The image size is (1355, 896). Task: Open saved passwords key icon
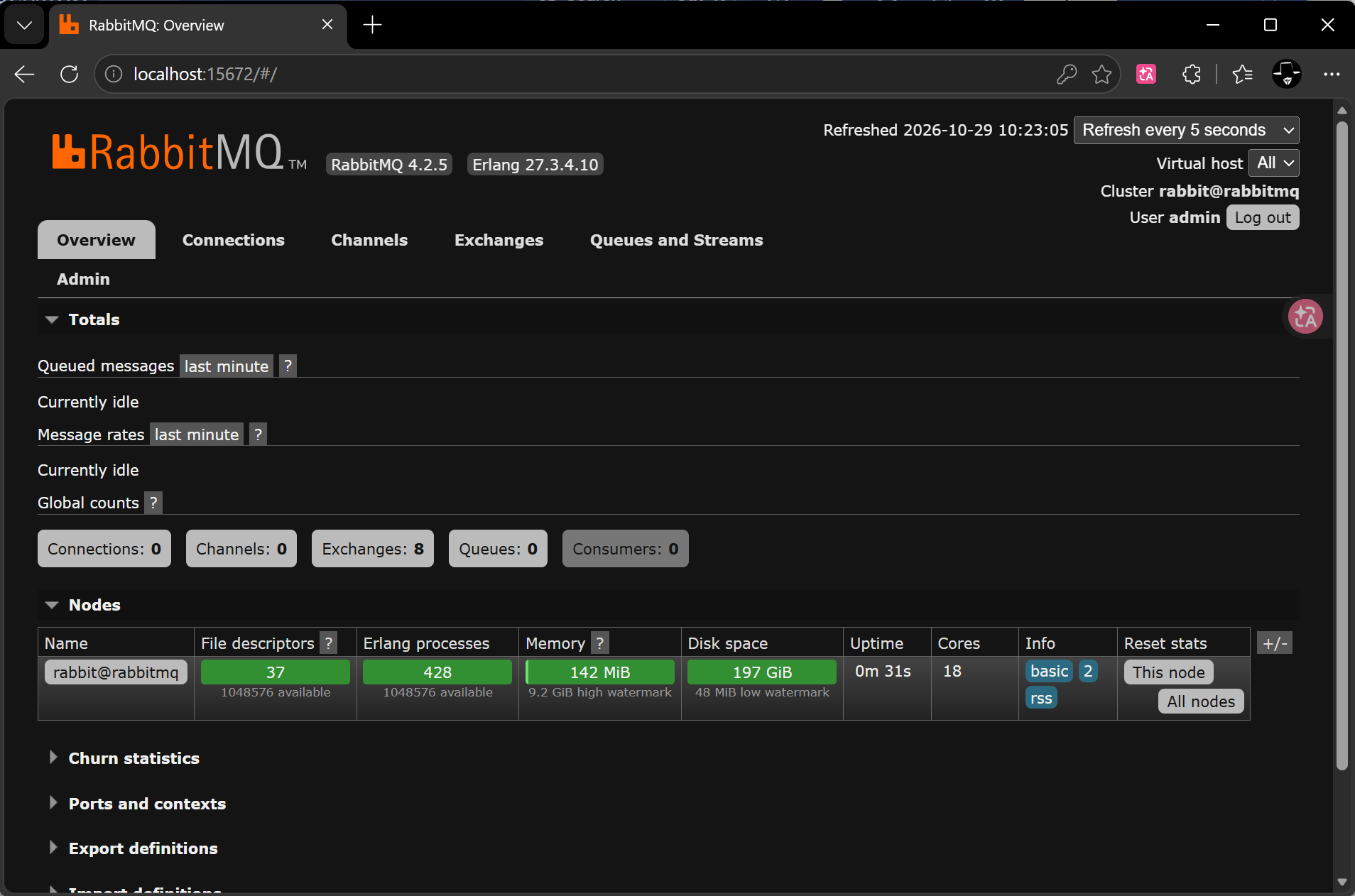coord(1067,74)
